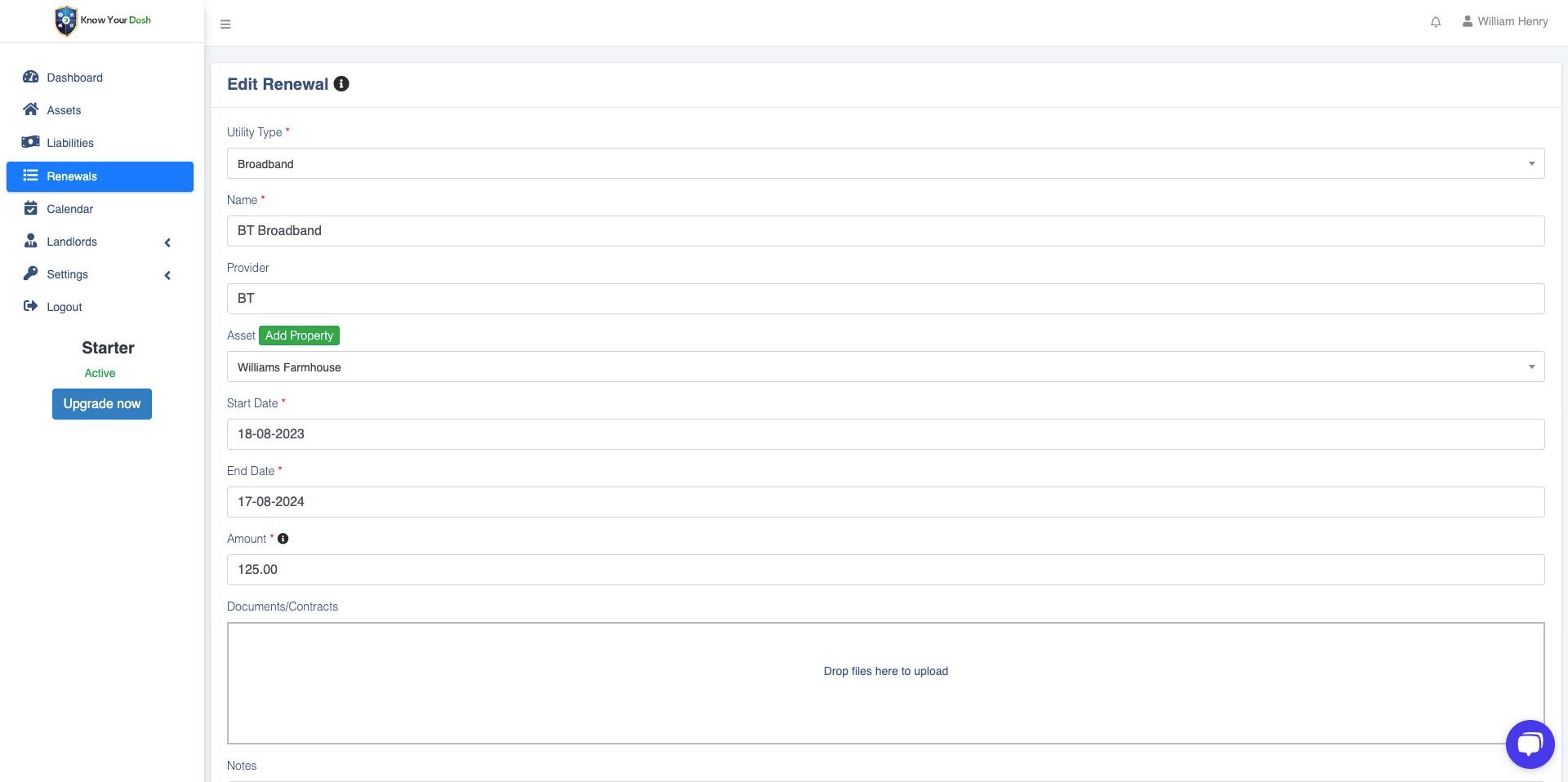Click the Know Your Dosh shield logo
This screenshot has height=782, width=1568.
pos(65,20)
